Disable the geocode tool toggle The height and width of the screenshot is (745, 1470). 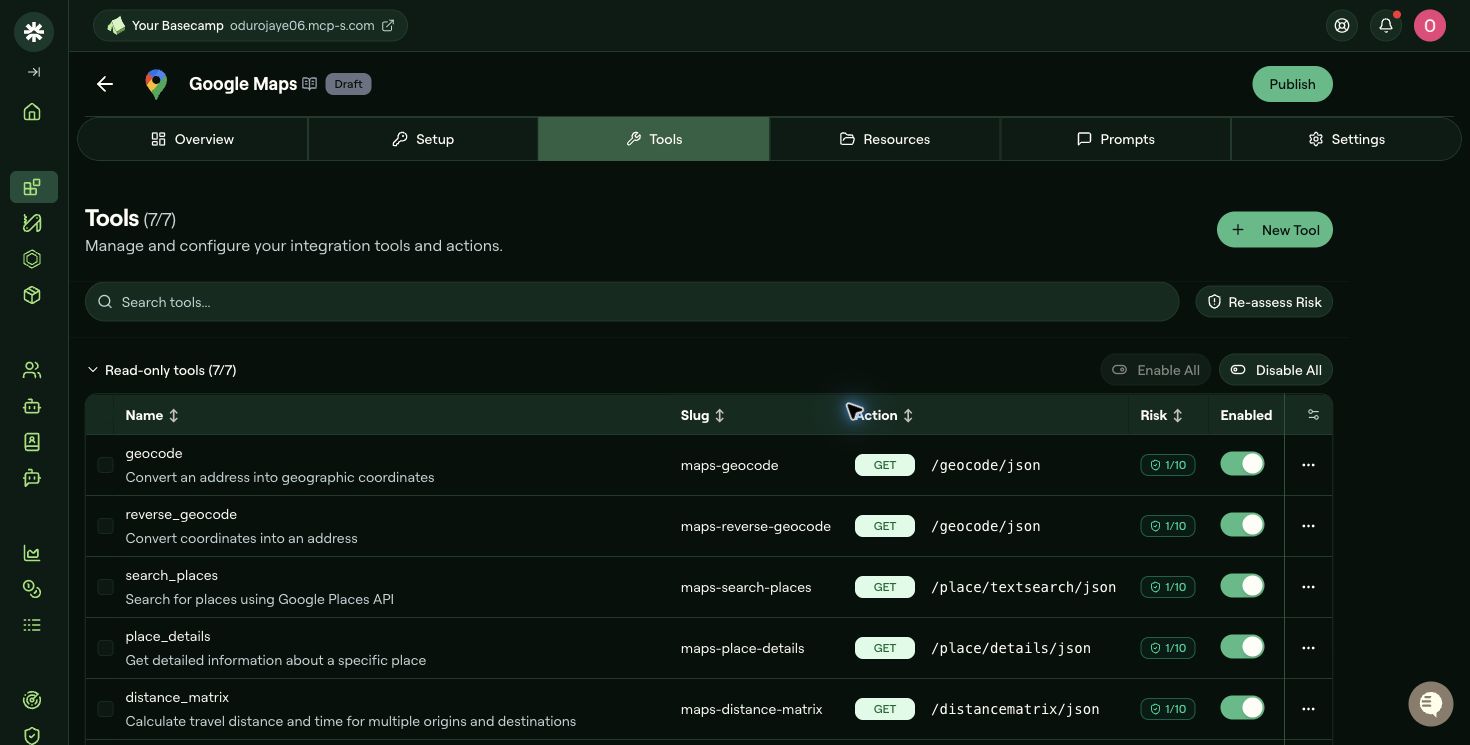point(1242,464)
